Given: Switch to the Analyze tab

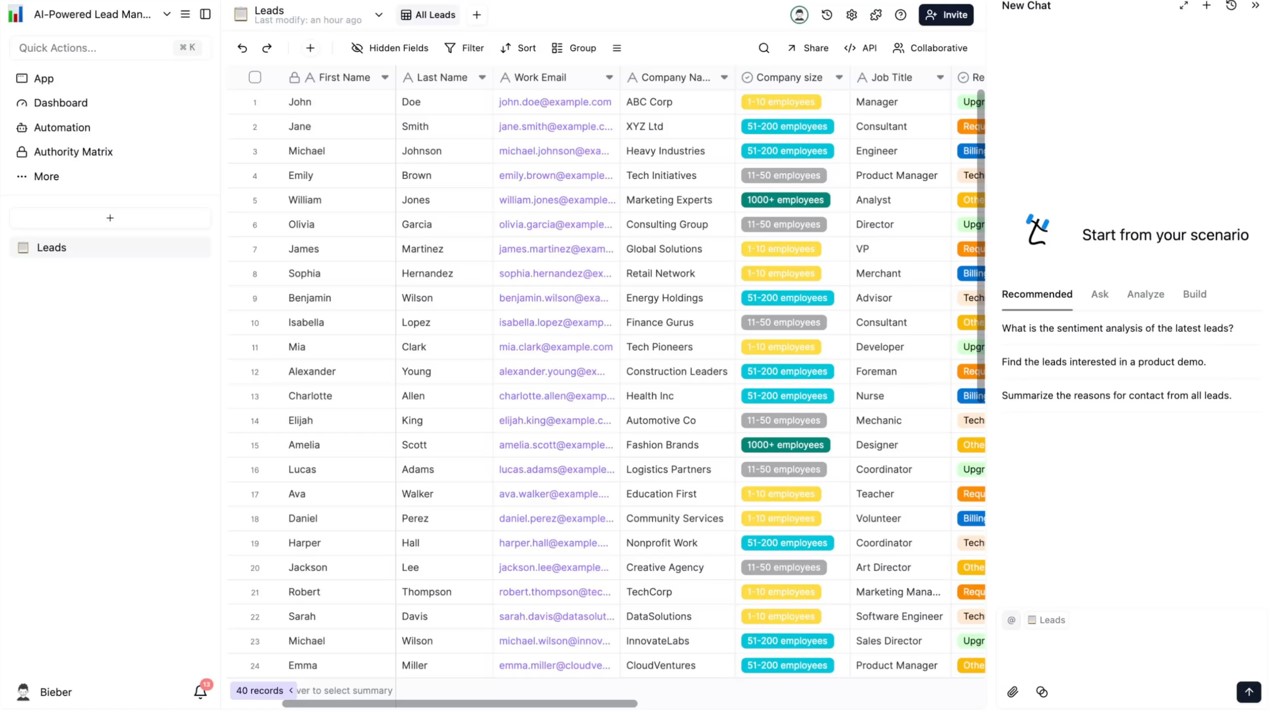Looking at the screenshot, I should 1145,294.
